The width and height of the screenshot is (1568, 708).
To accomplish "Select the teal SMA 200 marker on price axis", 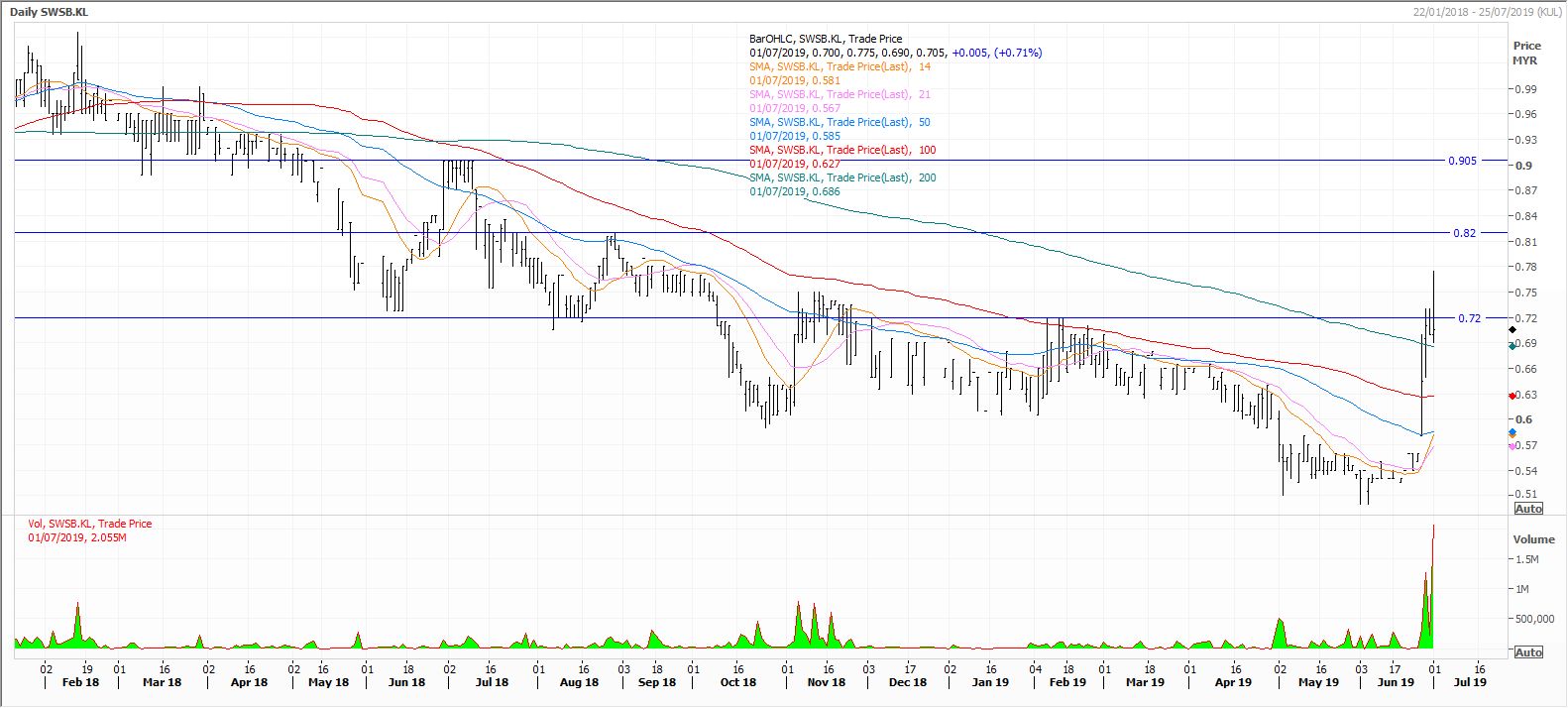I will click(x=1512, y=346).
